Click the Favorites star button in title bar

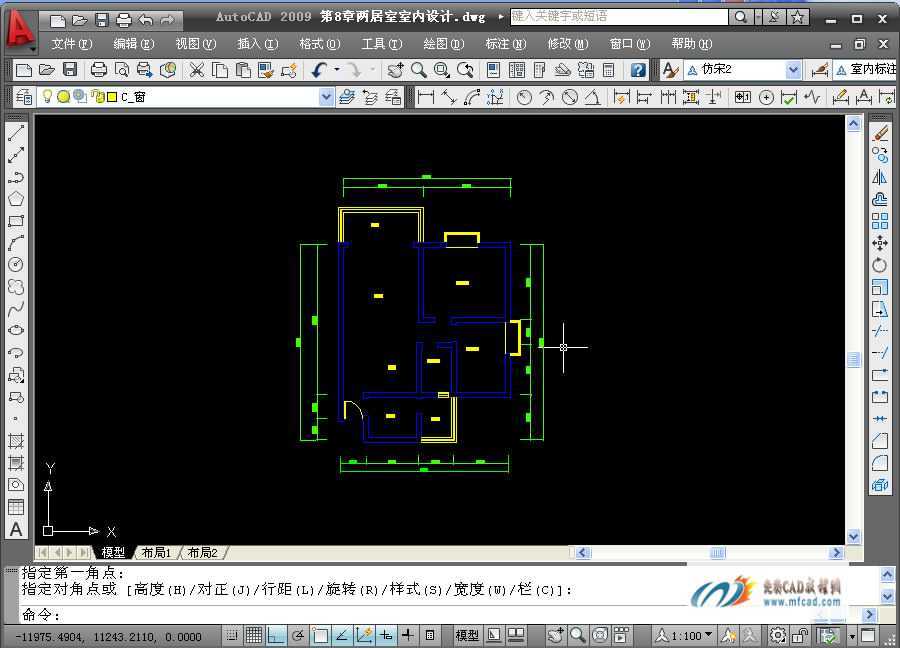pyautogui.click(x=798, y=17)
